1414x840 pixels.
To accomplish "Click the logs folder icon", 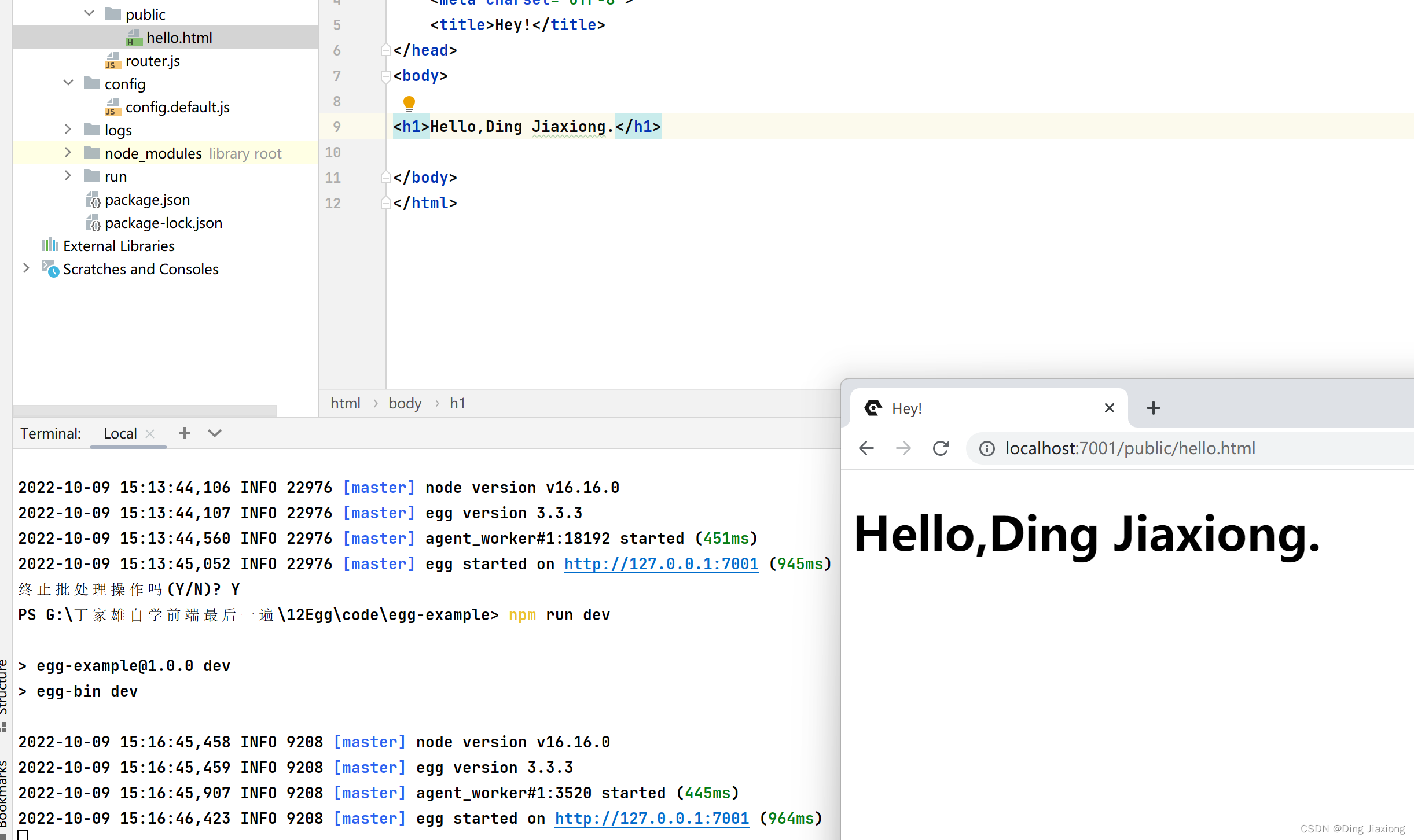I will (x=92, y=129).
